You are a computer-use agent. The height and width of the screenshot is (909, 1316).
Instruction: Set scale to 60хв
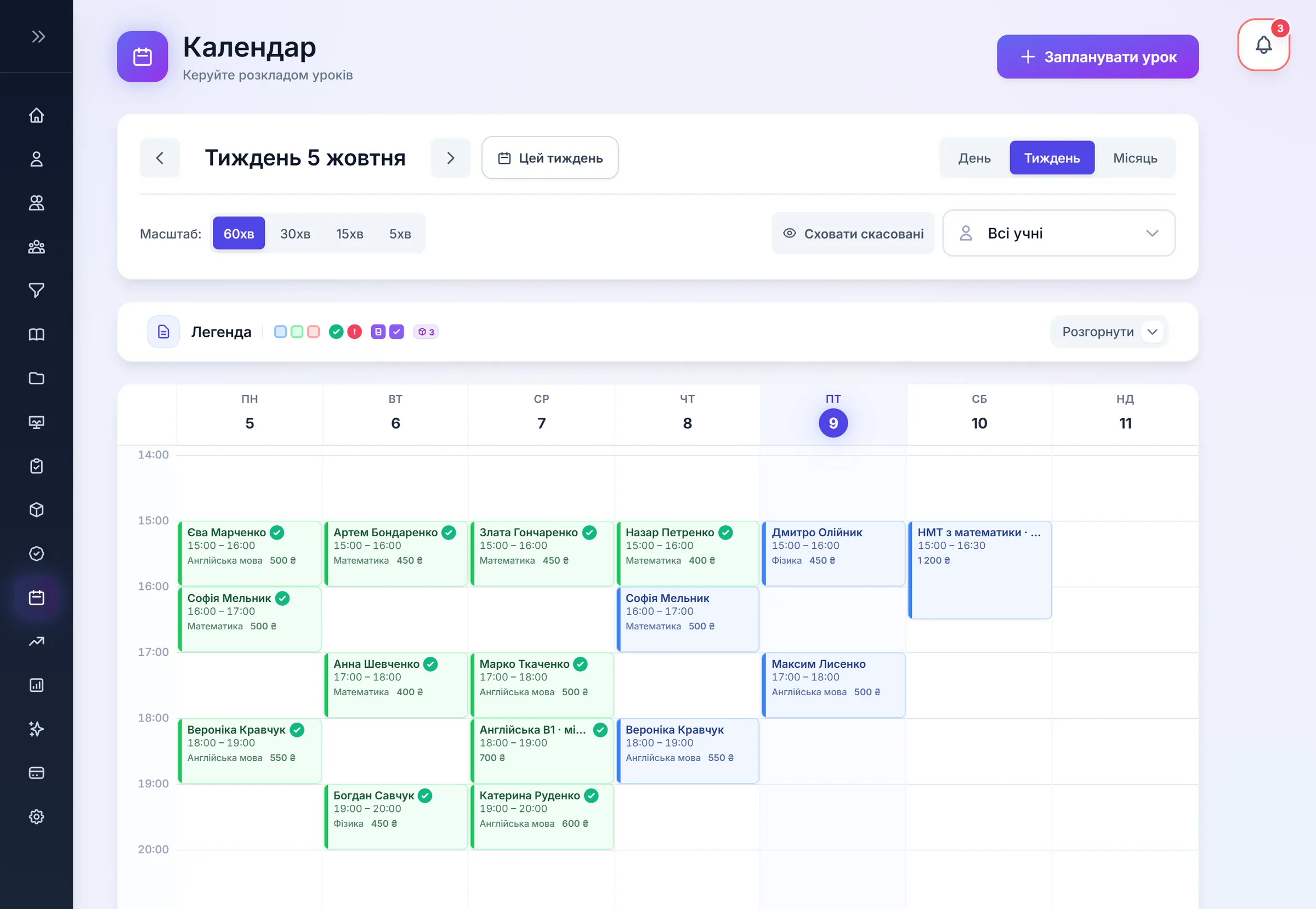point(239,234)
